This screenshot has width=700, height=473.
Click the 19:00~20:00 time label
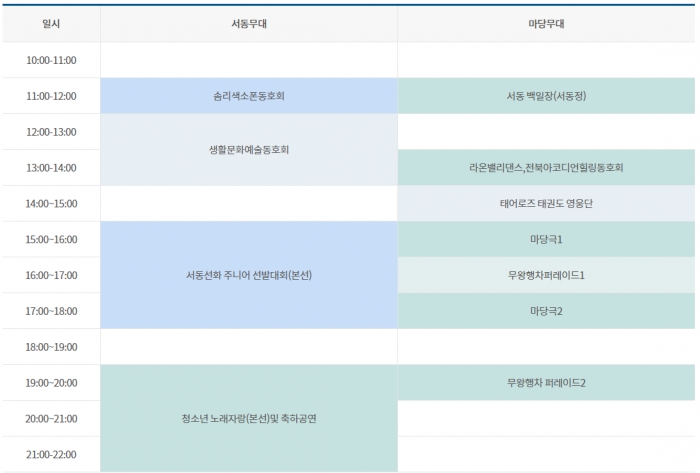pos(51,383)
